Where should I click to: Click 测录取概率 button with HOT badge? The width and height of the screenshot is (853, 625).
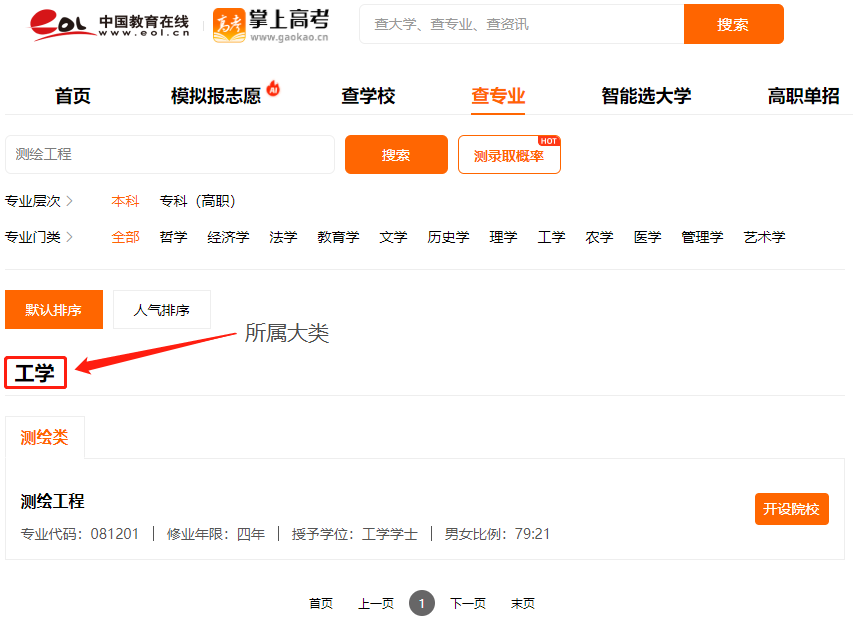coord(509,156)
